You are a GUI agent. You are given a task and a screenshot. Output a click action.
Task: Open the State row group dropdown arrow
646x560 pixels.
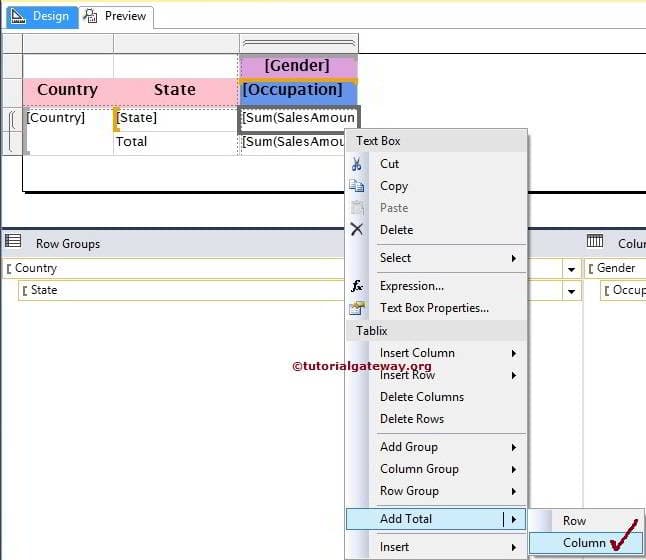(x=571, y=292)
